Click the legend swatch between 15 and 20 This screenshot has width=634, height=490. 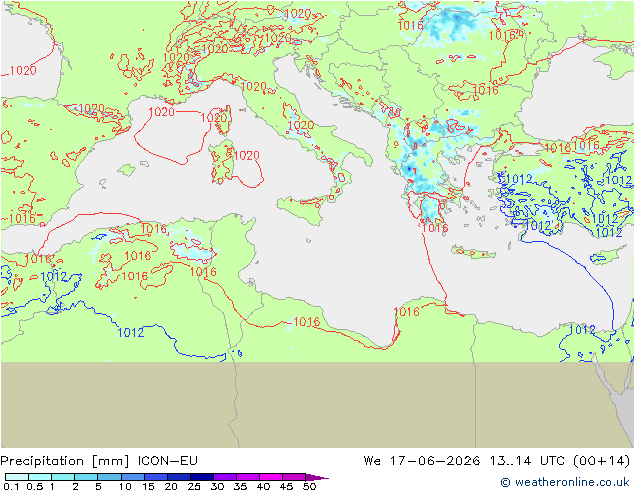(x=155, y=477)
